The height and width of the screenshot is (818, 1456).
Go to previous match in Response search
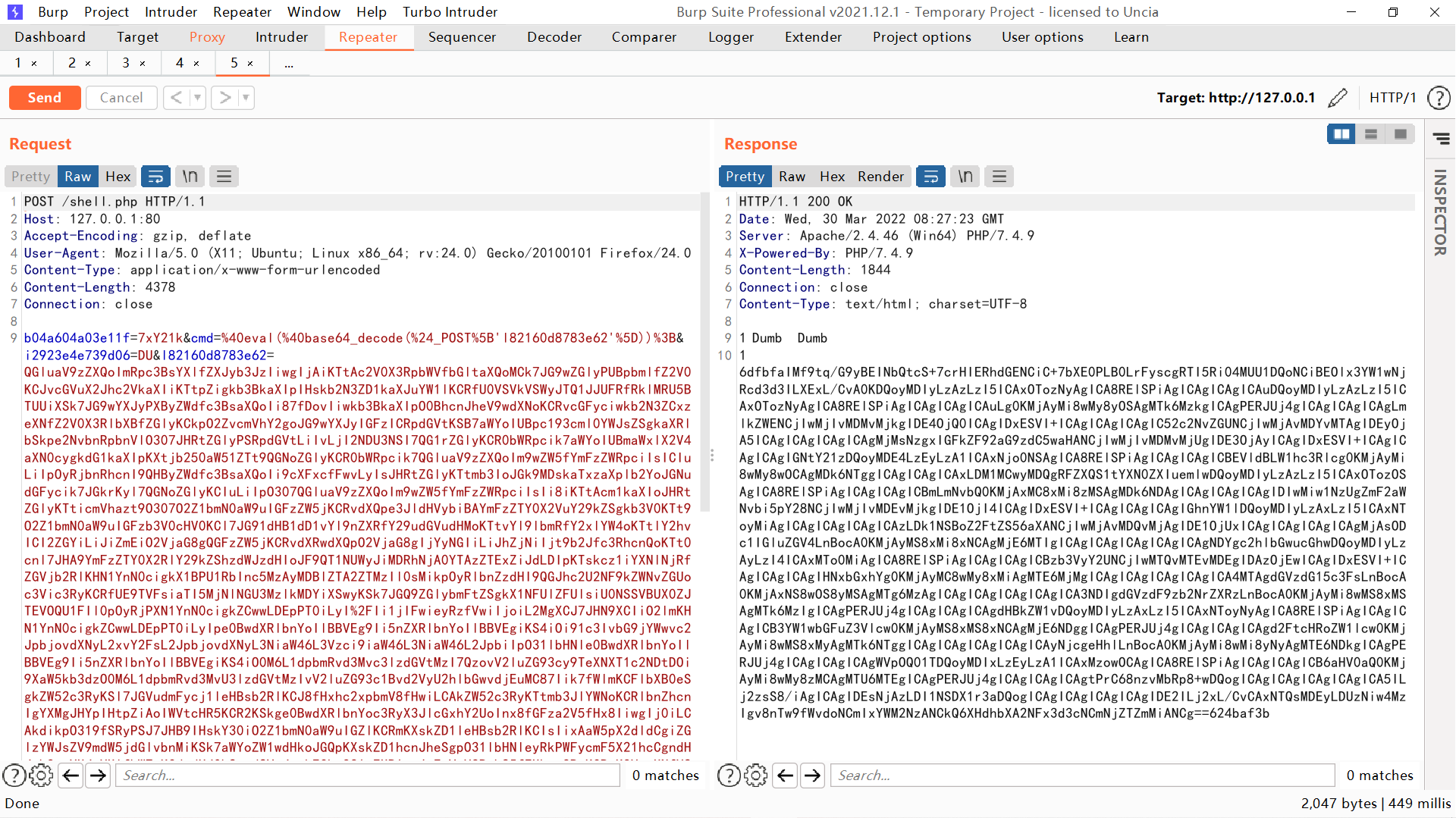(786, 776)
